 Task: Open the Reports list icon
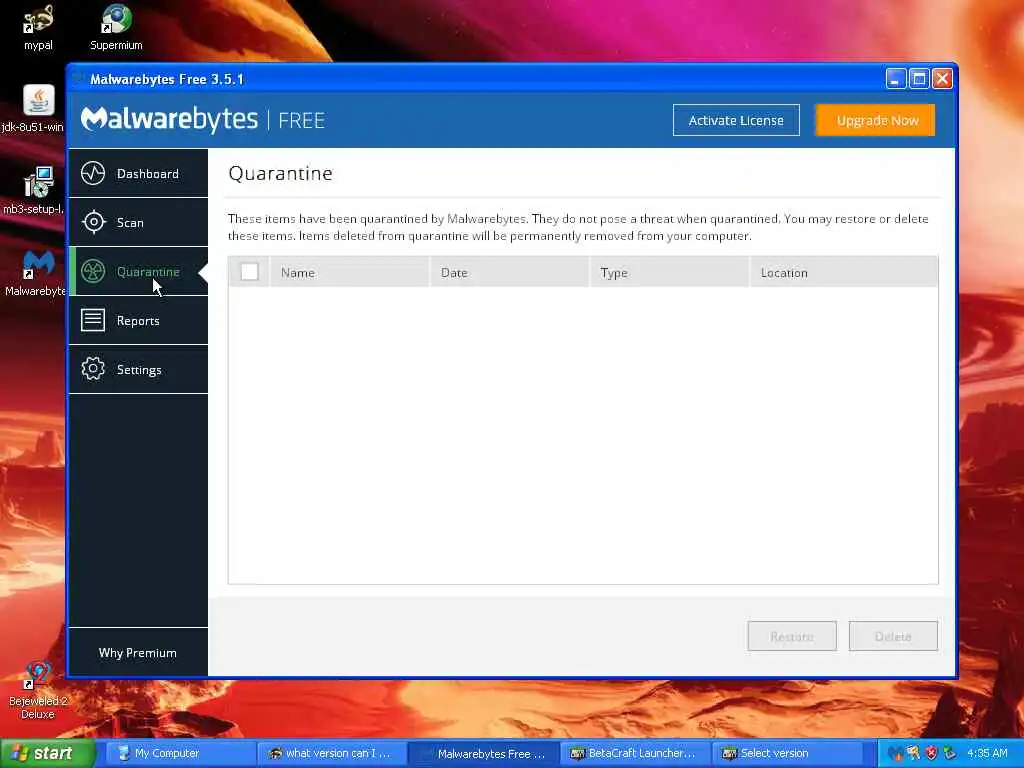pos(93,320)
